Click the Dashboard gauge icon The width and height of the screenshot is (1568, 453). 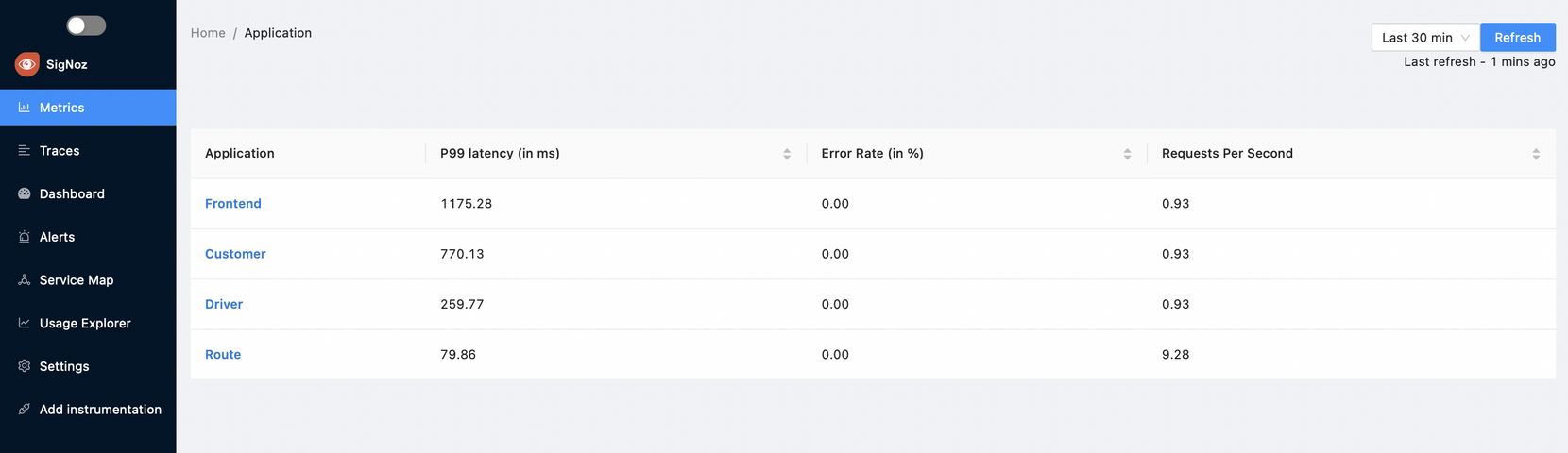click(x=25, y=193)
